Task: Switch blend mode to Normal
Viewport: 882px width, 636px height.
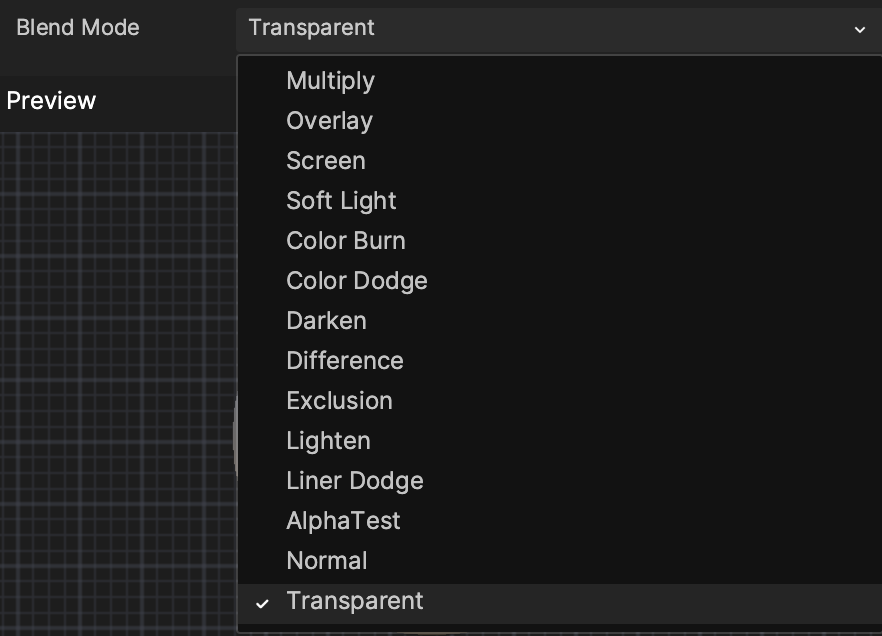Action: [x=560, y=561]
